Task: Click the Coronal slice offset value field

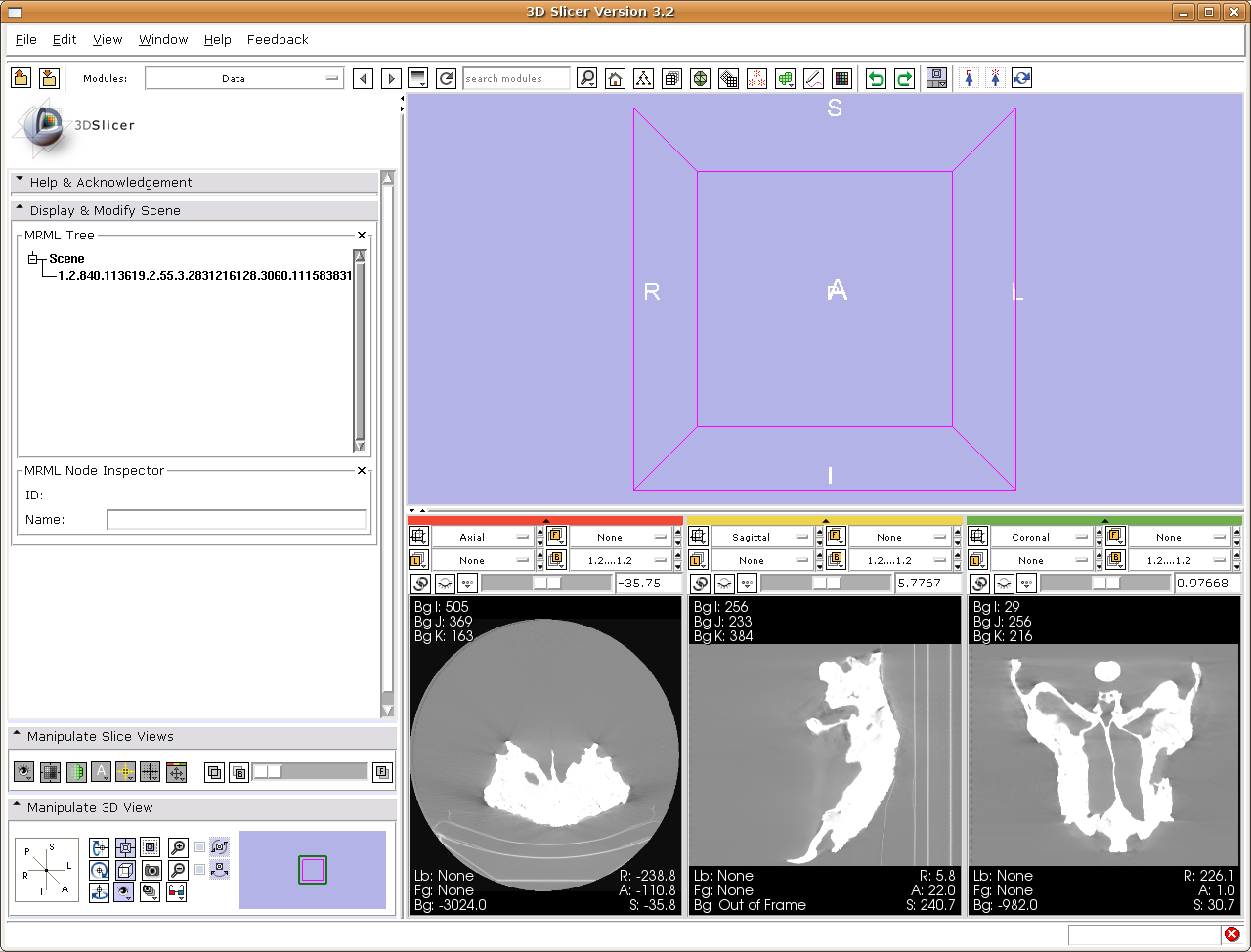Action: pos(1208,584)
